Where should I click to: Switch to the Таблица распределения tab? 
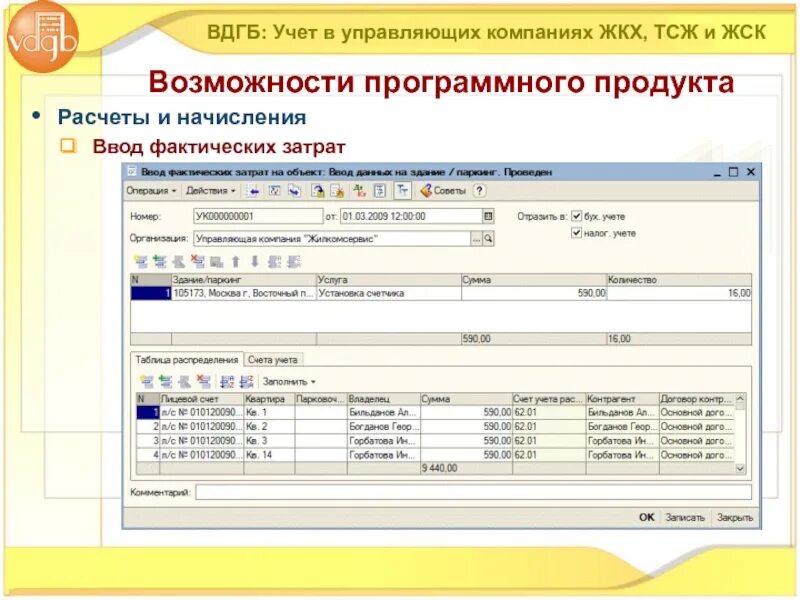pos(187,360)
